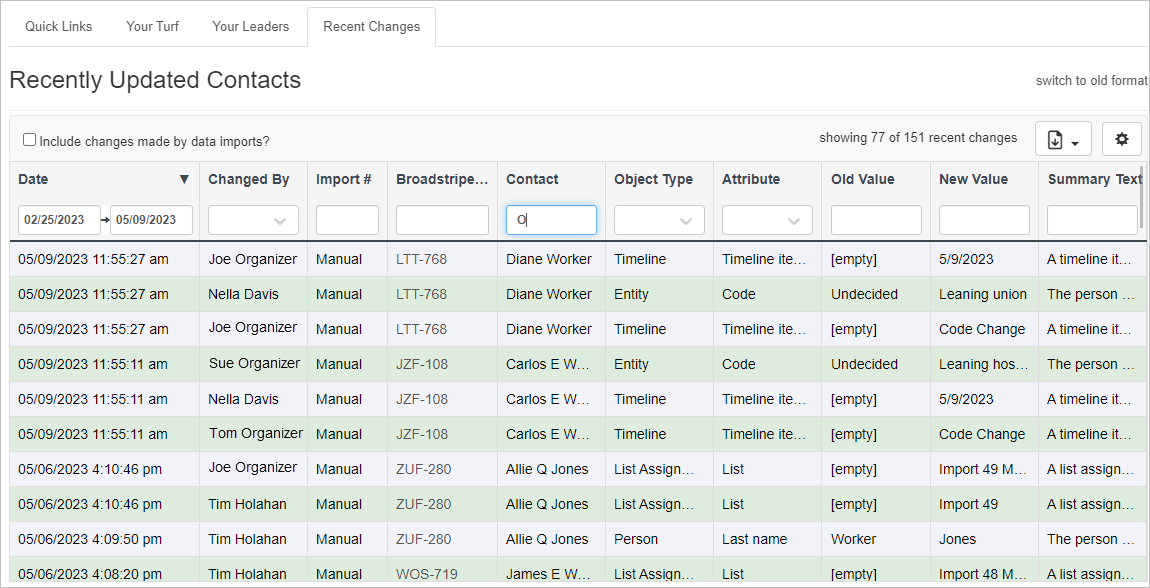The image size is (1150, 588).
Task: Click the sort triangle on the Date column
Action: tap(185, 179)
